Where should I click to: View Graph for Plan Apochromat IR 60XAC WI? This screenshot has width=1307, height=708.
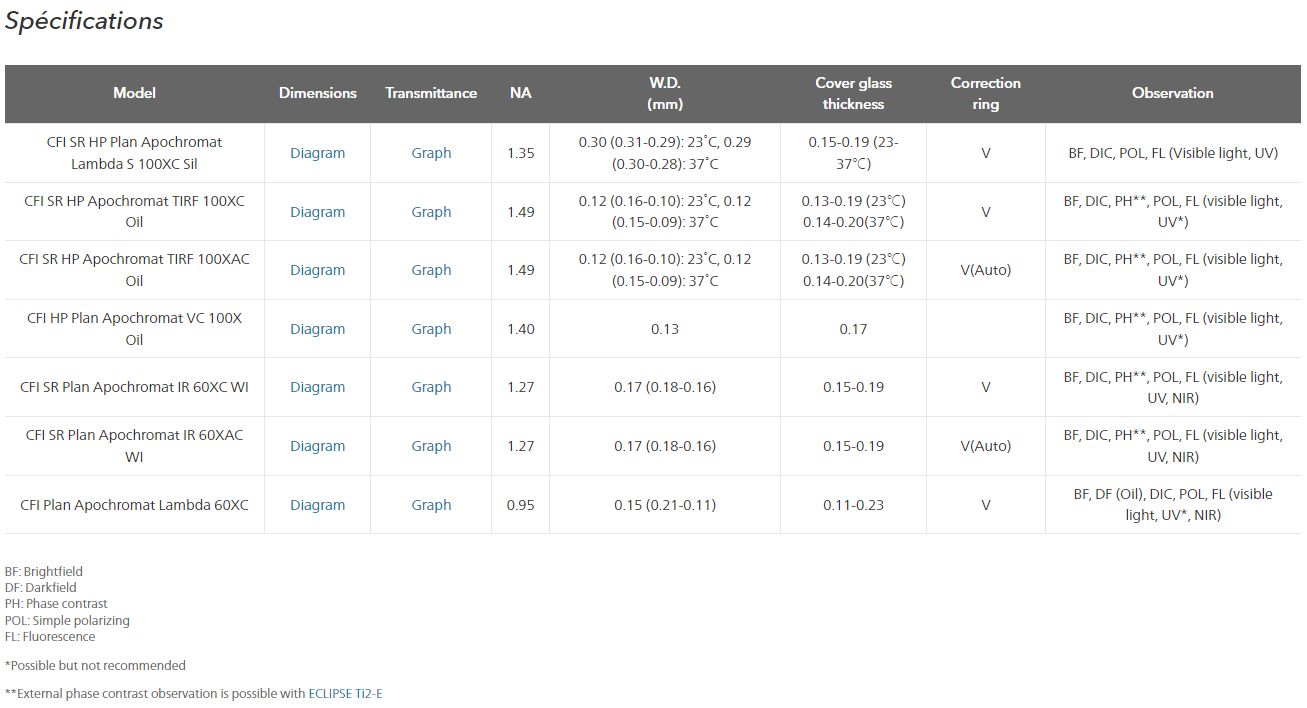(x=431, y=446)
